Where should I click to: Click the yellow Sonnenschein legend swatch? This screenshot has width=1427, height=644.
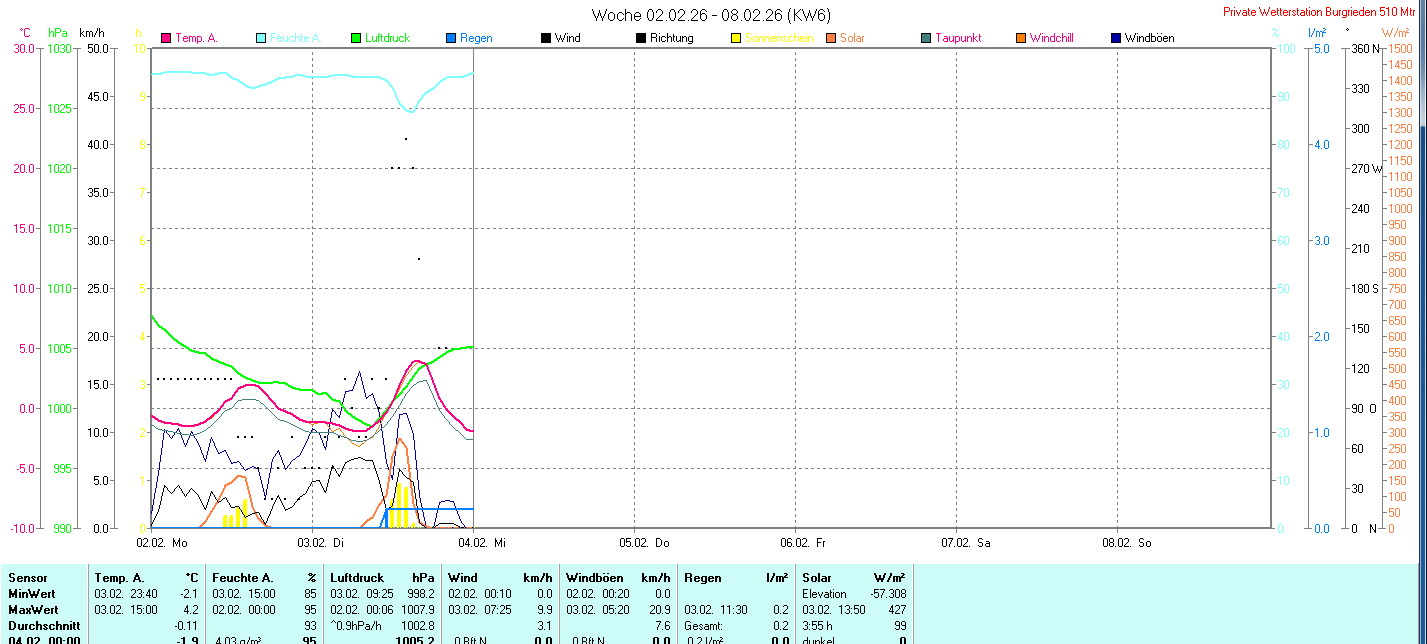coord(736,38)
